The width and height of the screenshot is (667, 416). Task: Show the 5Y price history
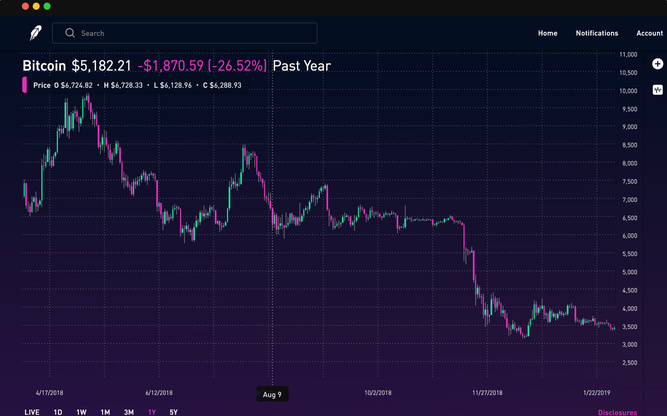pyautogui.click(x=174, y=412)
